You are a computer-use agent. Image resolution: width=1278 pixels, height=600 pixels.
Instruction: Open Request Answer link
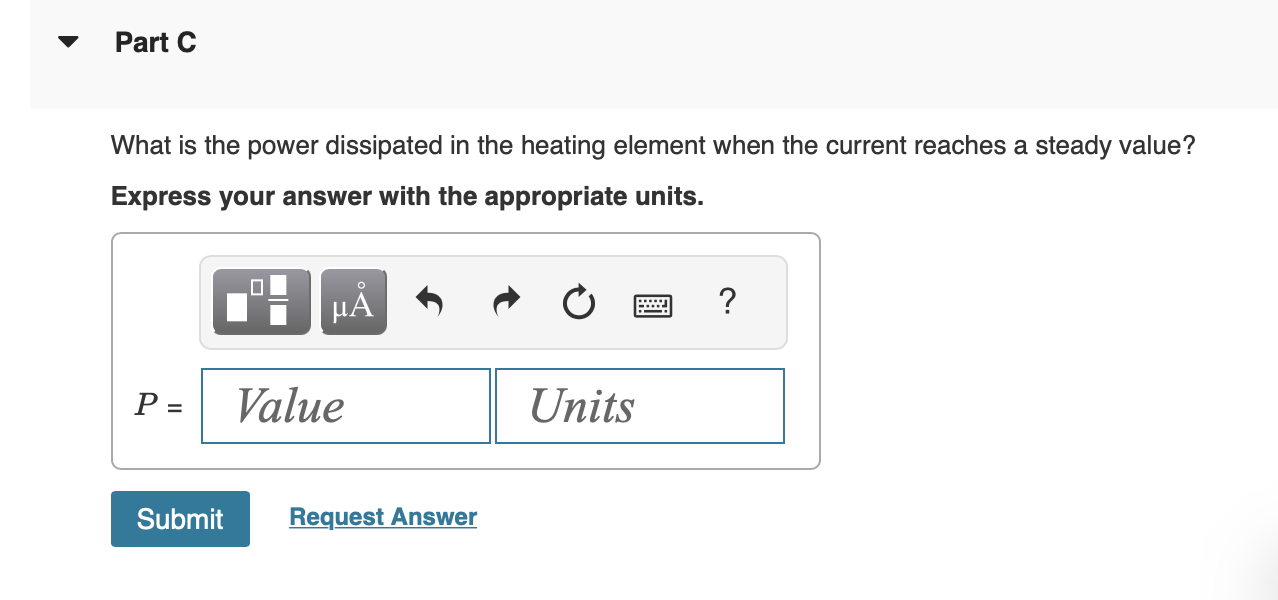point(382,516)
